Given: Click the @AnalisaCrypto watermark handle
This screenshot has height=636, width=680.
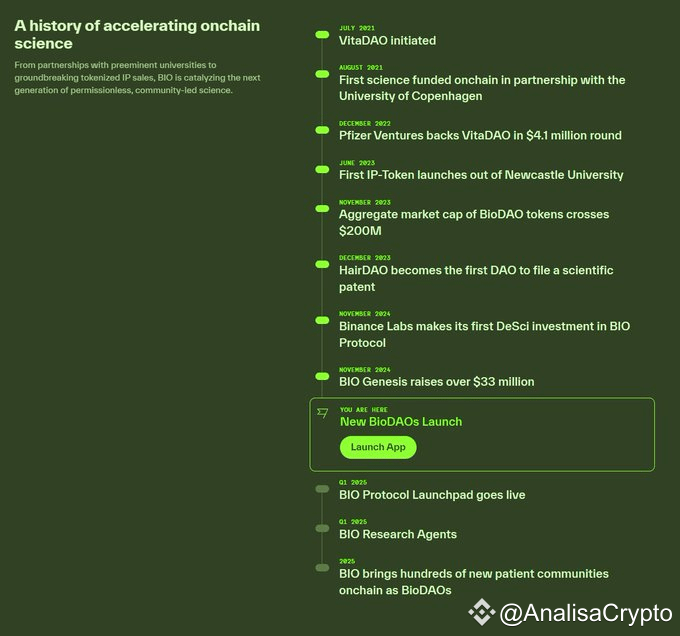Looking at the screenshot, I should [x=584, y=612].
